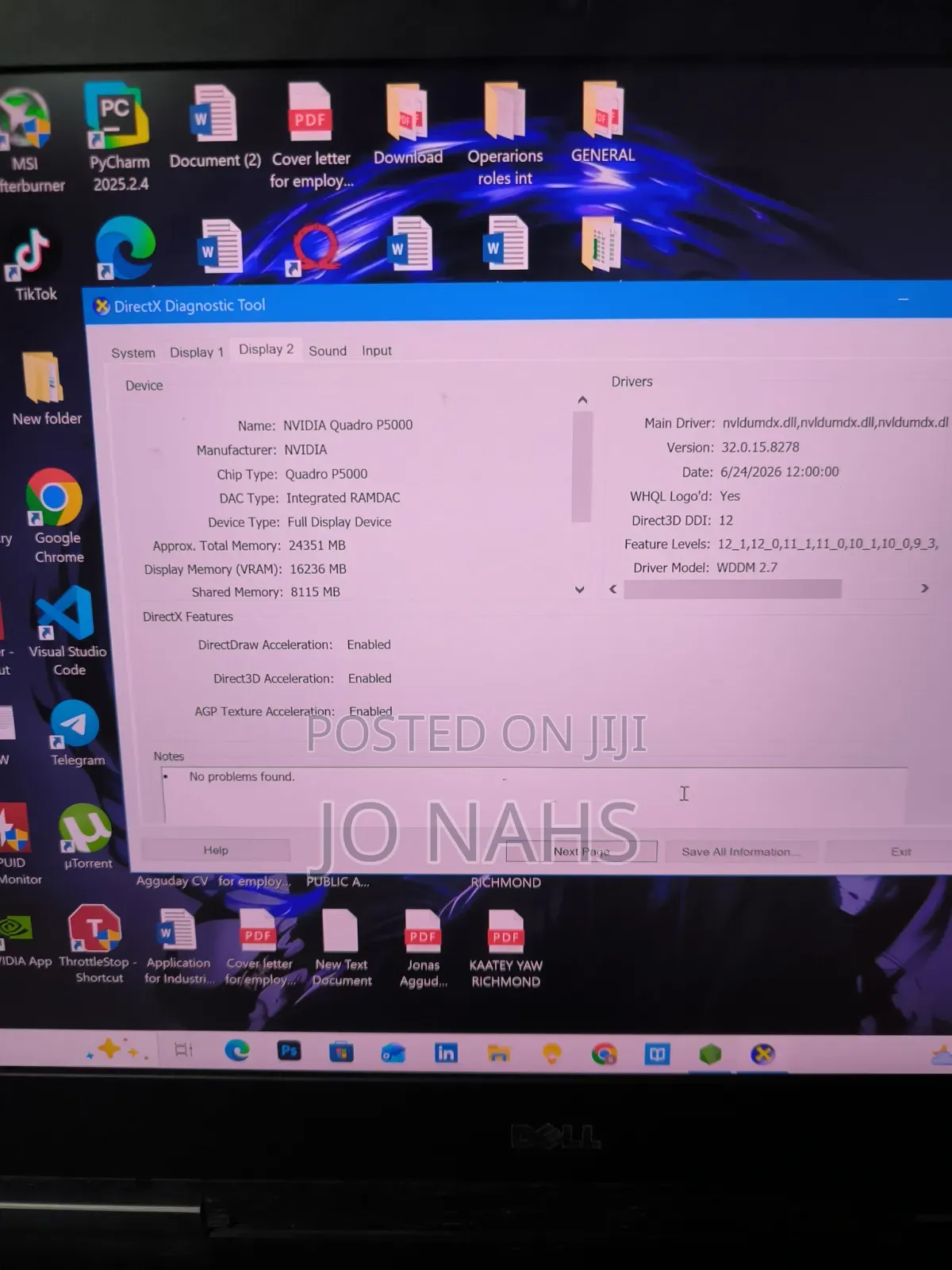Image resolution: width=952 pixels, height=1270 pixels.
Task: Launch Telegram from the desktop
Action: [x=76, y=734]
